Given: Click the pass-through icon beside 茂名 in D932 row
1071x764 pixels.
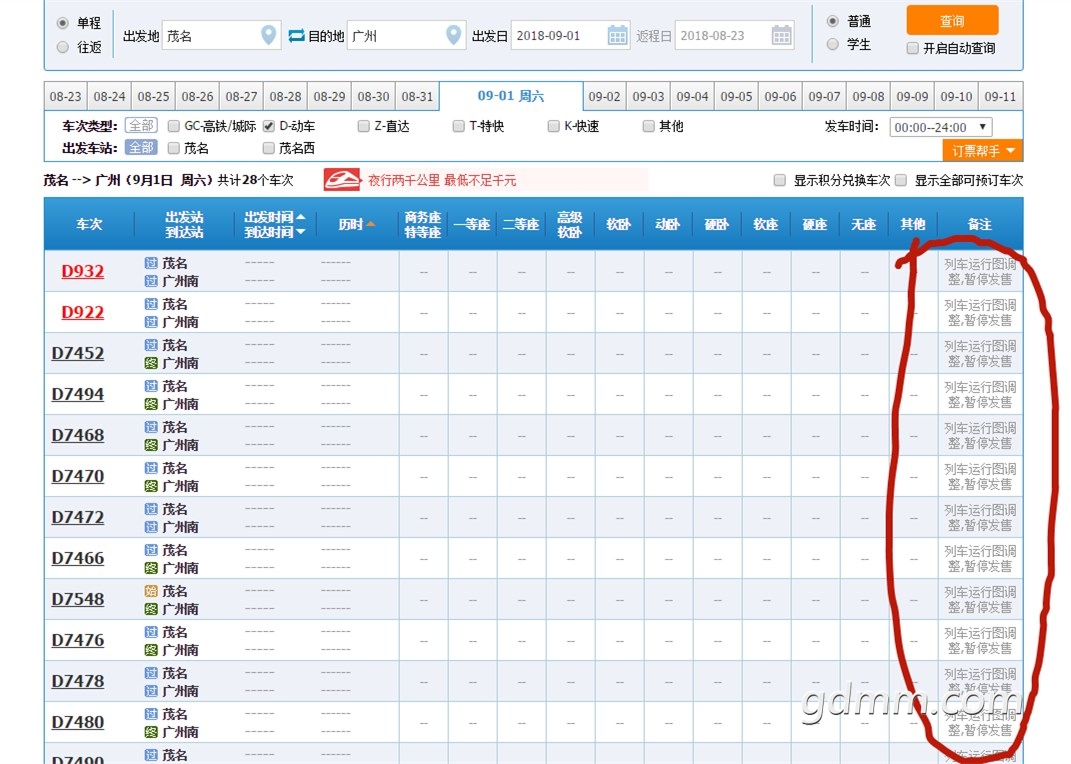Looking at the screenshot, I should pos(151,263).
